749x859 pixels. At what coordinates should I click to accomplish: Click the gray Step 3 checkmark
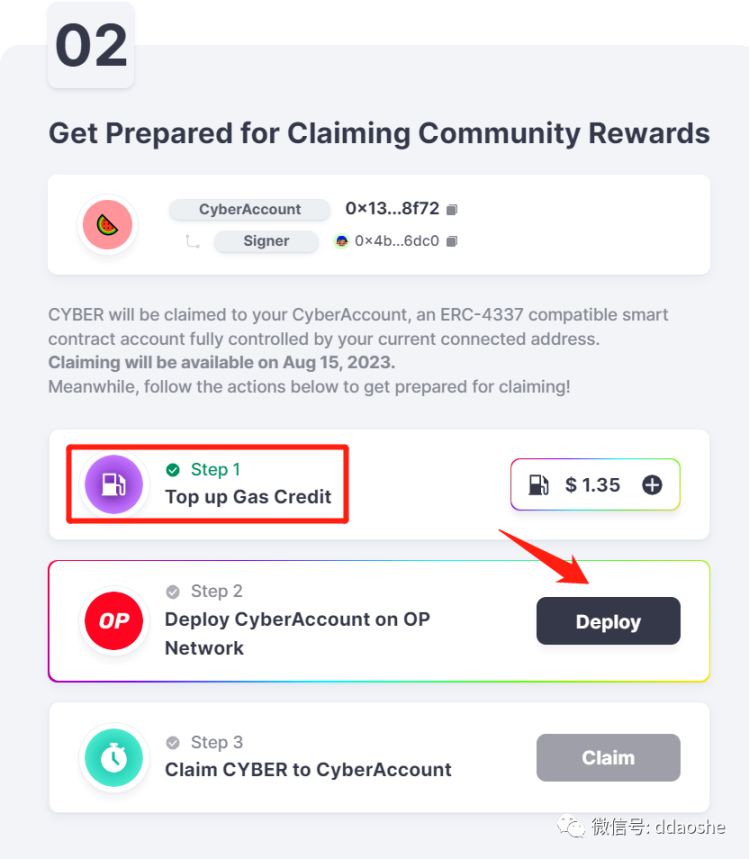click(x=173, y=742)
